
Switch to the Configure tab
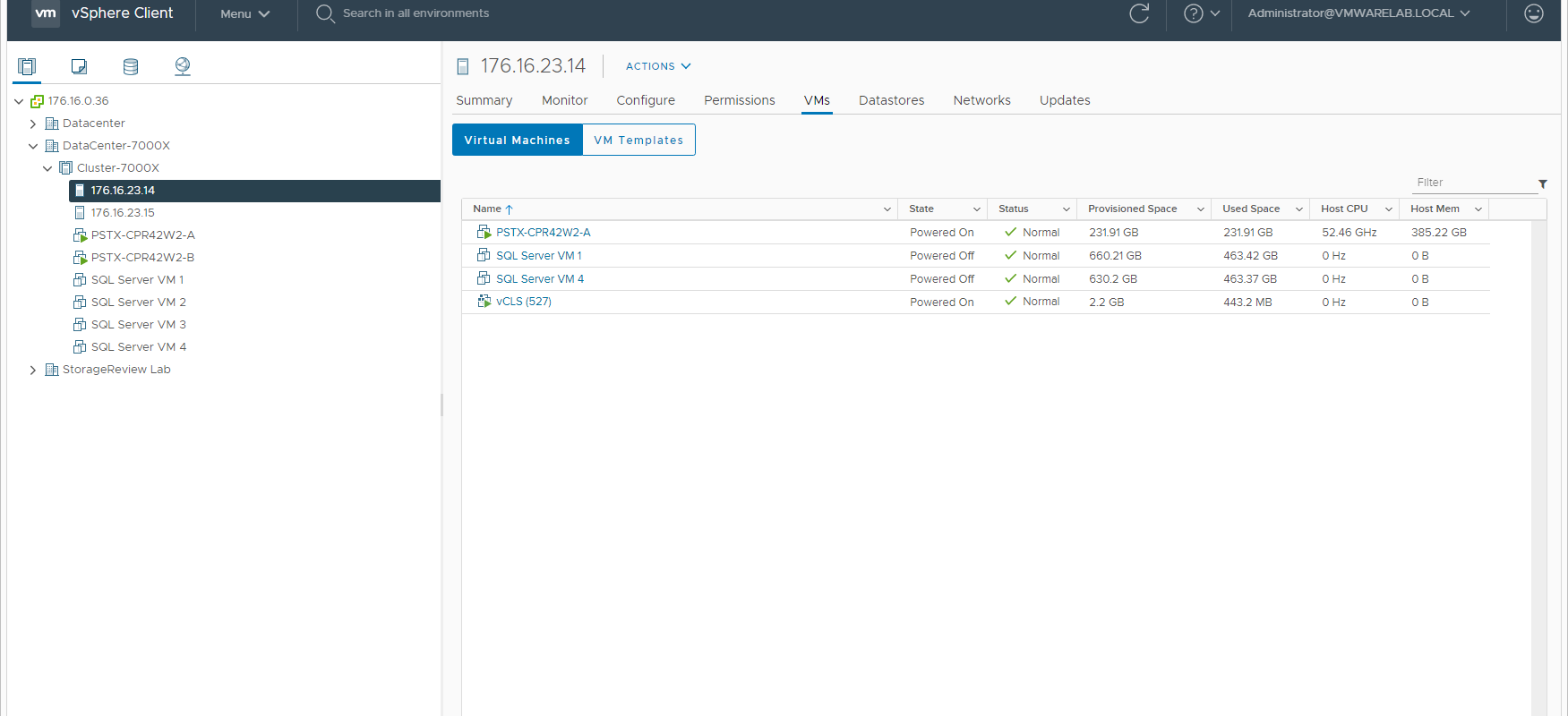click(646, 100)
